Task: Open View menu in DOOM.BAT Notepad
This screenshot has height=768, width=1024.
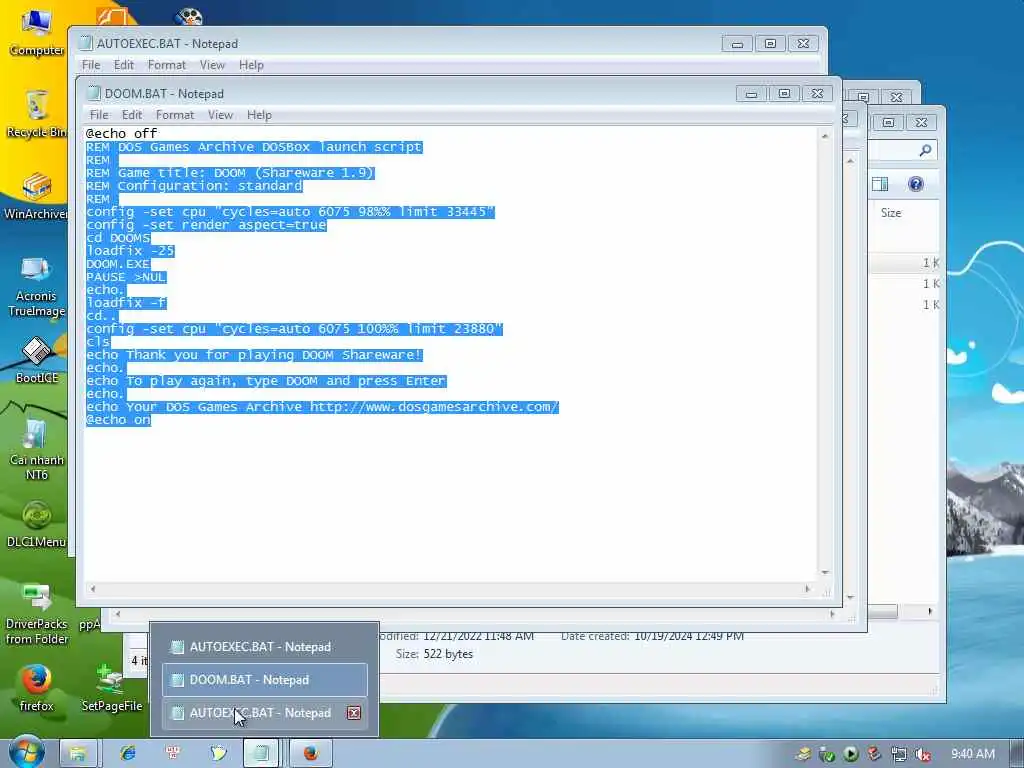Action: pyautogui.click(x=220, y=115)
